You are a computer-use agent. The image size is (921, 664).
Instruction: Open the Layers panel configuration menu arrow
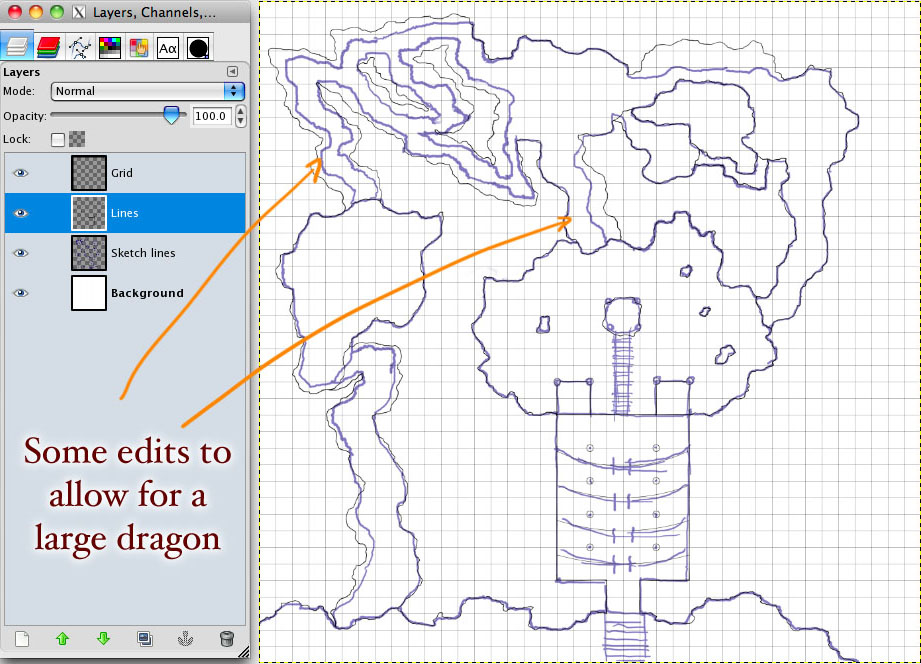[x=232, y=72]
